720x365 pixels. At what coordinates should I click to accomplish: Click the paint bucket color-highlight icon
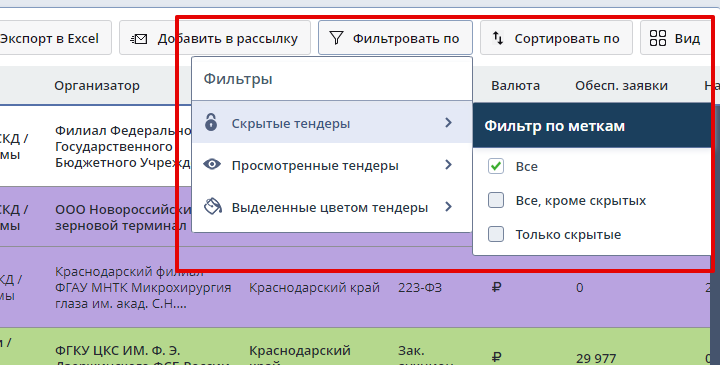tap(213, 207)
